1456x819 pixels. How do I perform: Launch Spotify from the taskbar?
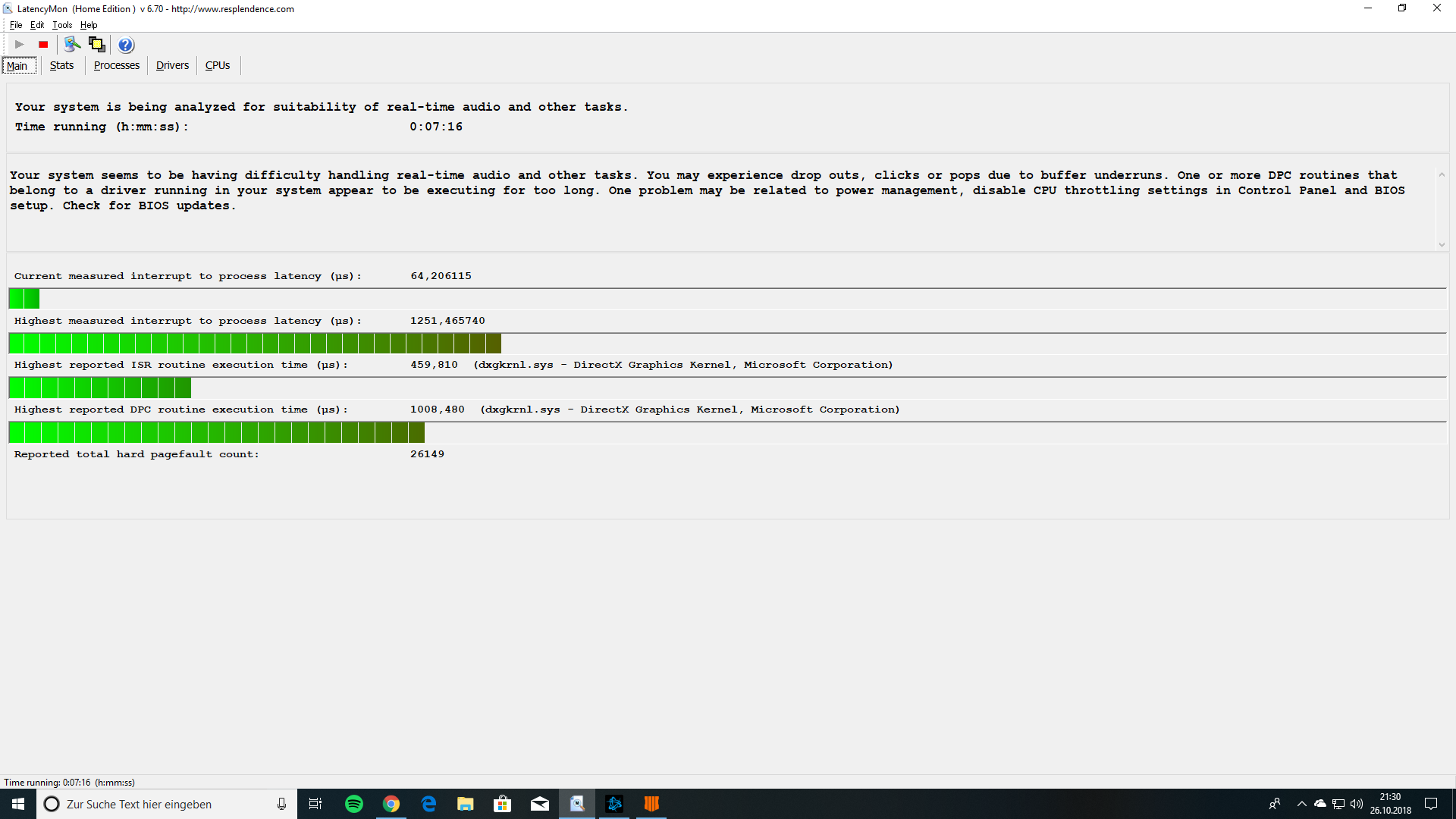pos(354,804)
